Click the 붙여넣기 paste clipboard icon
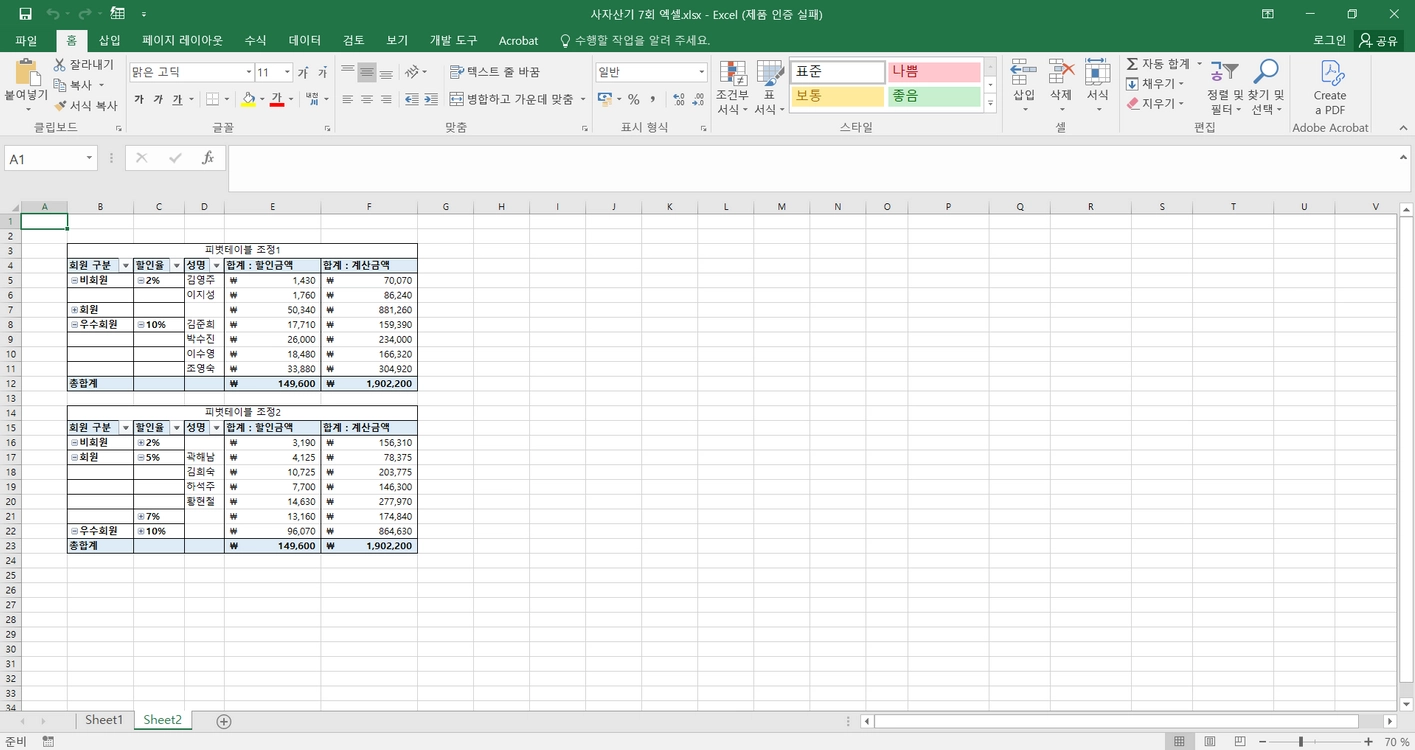 click(x=26, y=73)
